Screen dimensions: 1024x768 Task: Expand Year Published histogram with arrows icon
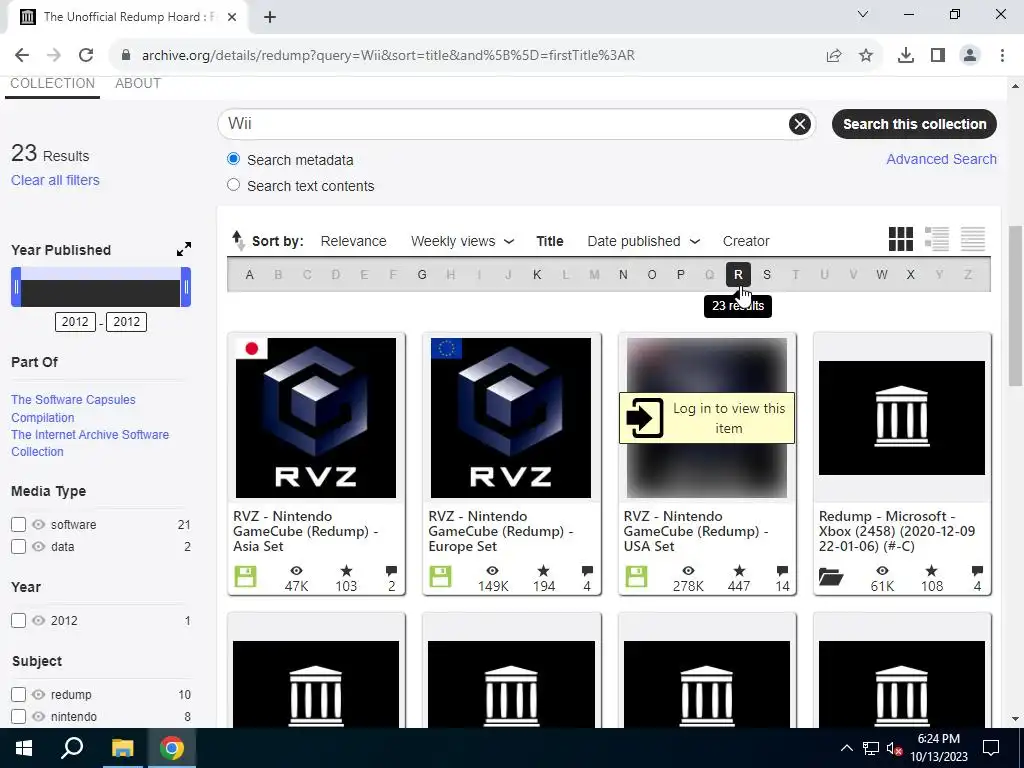point(184,249)
